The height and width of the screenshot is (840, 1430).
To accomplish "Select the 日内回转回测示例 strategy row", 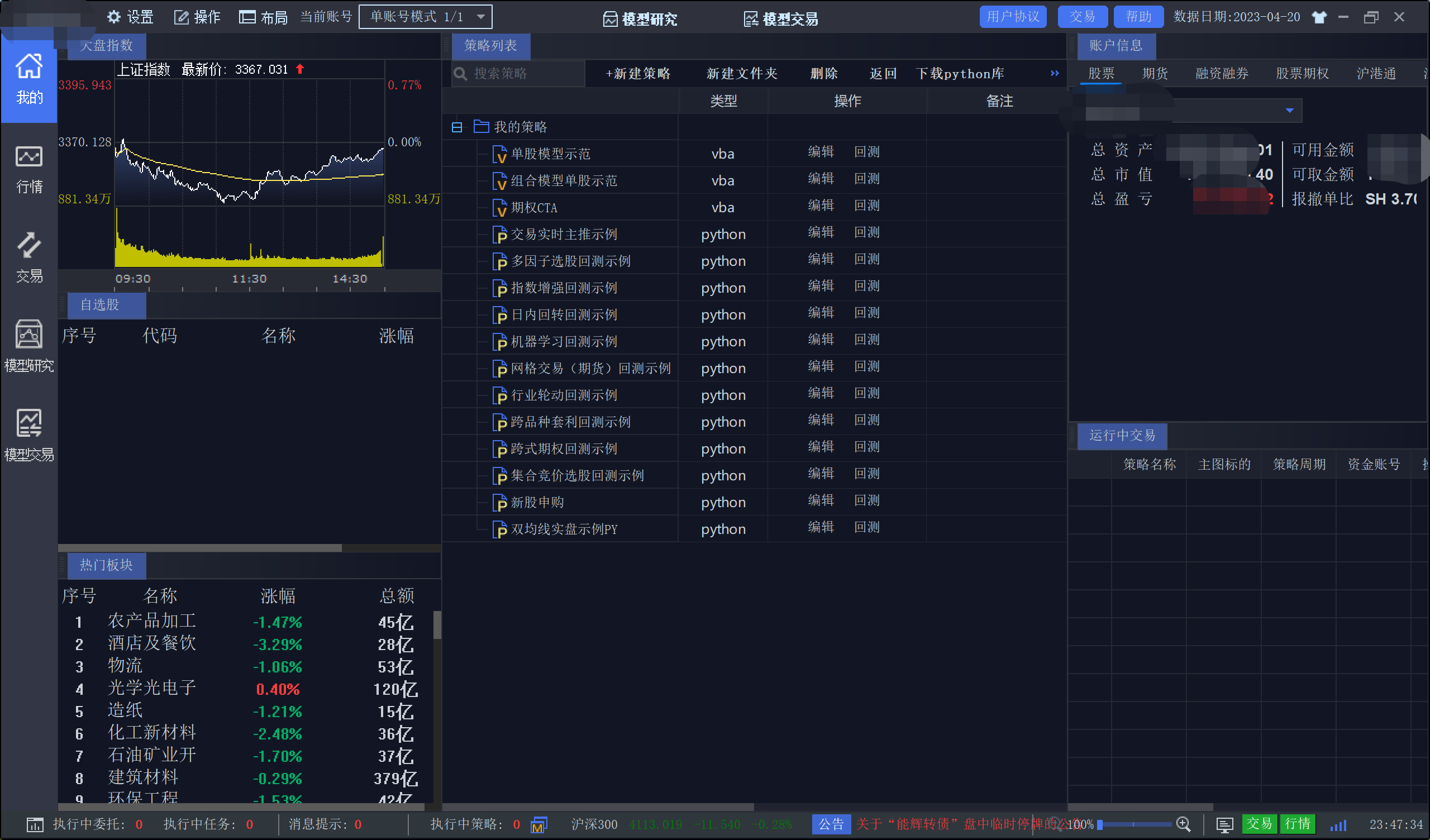I will click(754, 314).
